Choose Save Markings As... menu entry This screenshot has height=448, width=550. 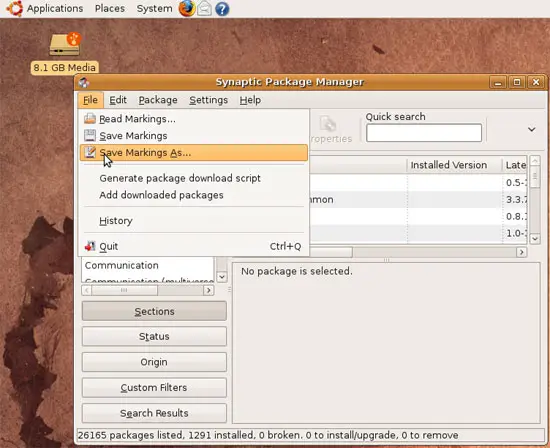tap(194, 153)
